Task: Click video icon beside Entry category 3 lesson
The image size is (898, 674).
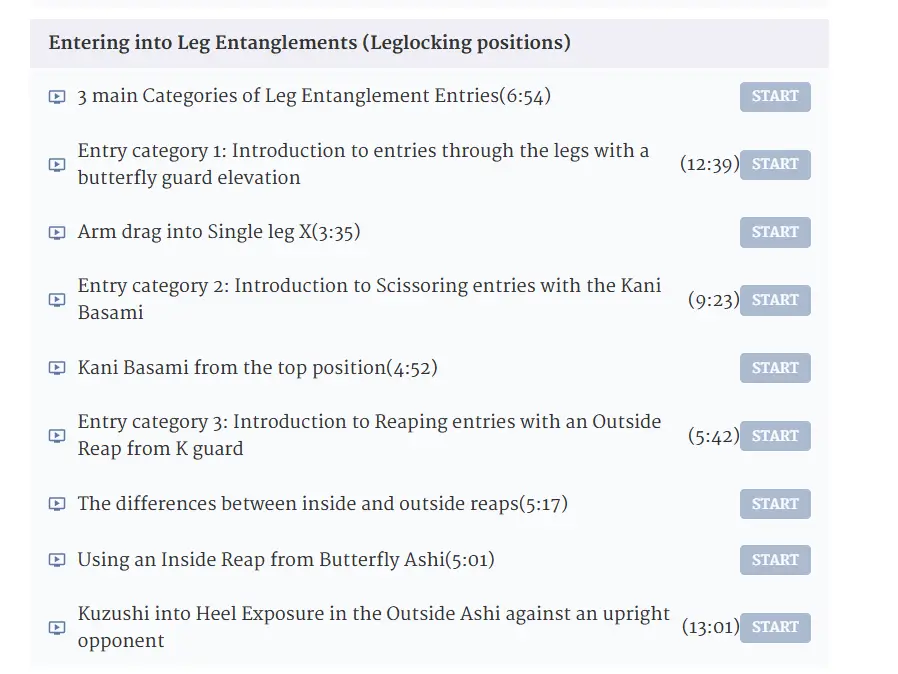Action: pyautogui.click(x=57, y=436)
